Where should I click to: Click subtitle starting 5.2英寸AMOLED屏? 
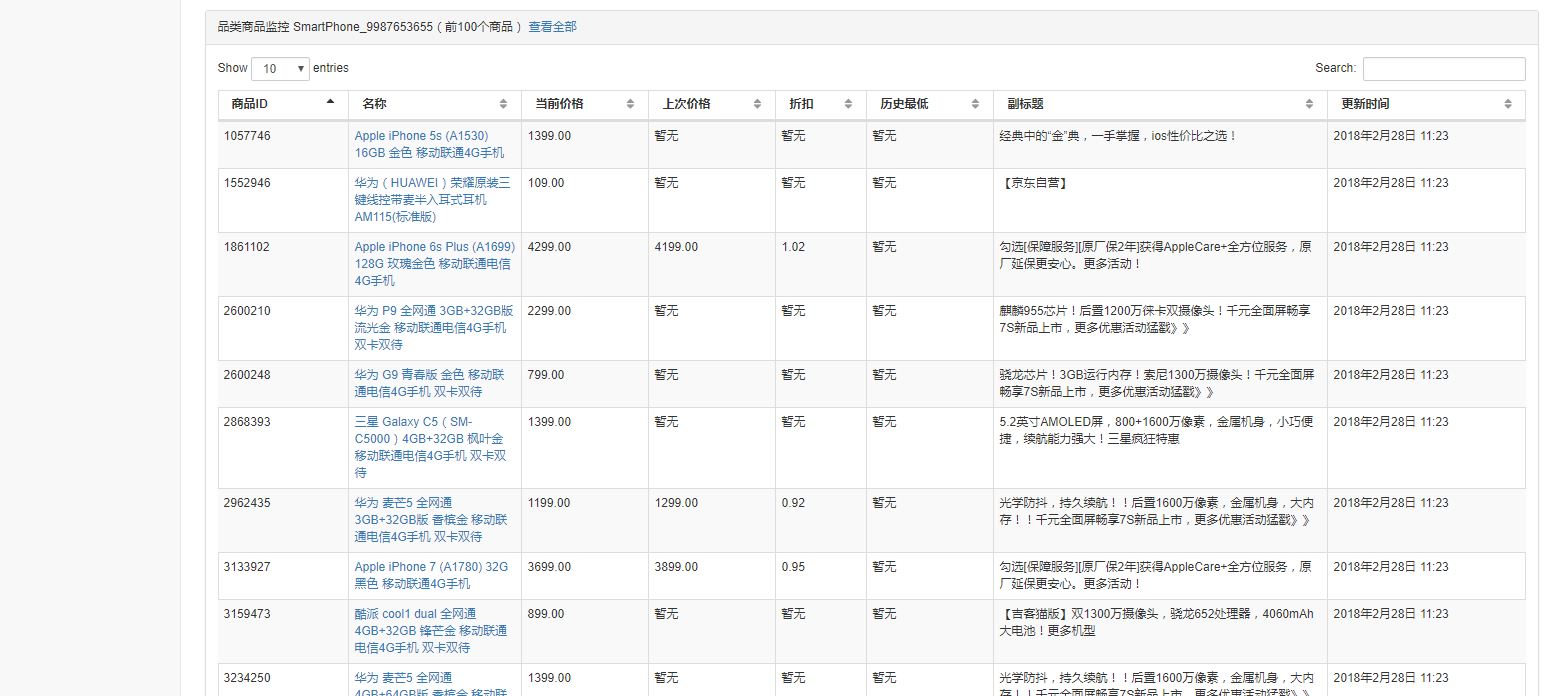click(x=1155, y=430)
